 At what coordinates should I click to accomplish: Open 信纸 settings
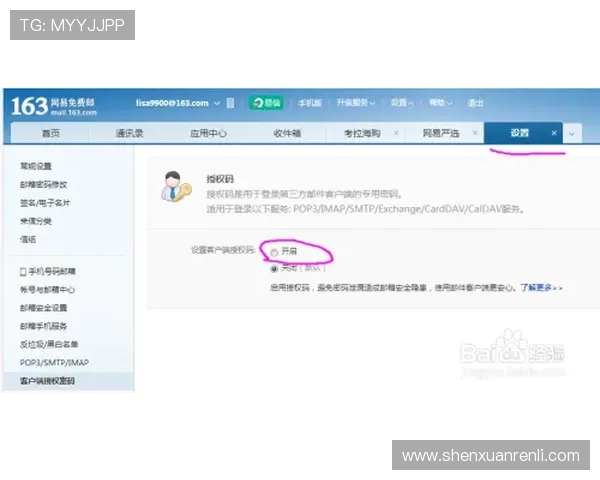(x=28, y=239)
